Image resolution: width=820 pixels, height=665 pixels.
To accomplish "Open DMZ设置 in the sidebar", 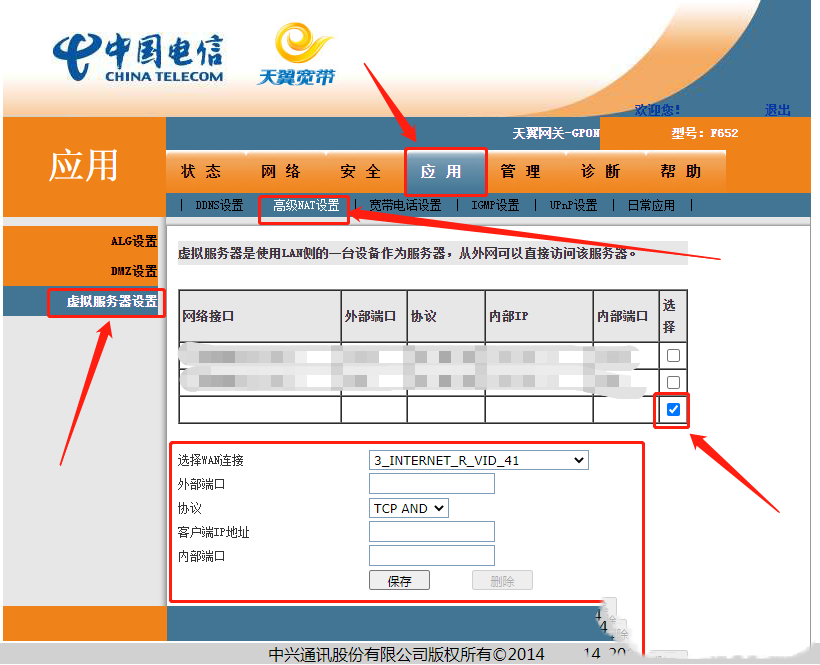I will click(x=134, y=271).
